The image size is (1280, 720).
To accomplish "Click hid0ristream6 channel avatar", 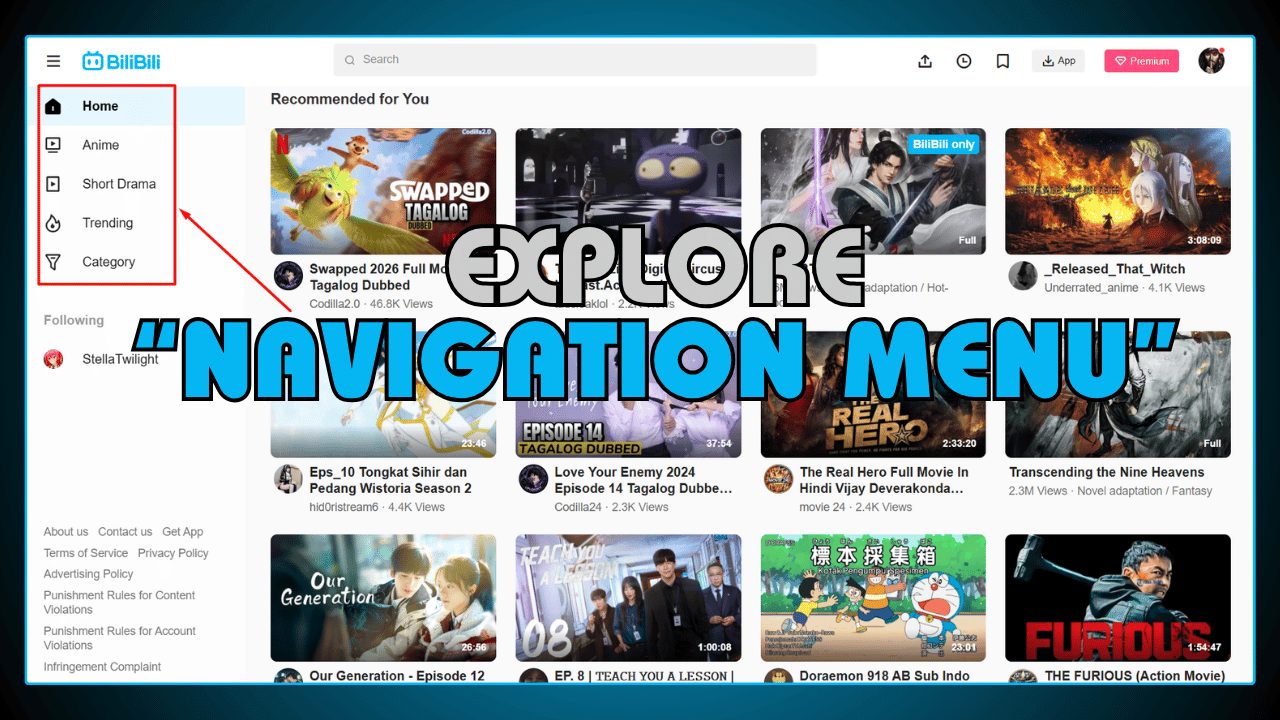I will [x=288, y=479].
